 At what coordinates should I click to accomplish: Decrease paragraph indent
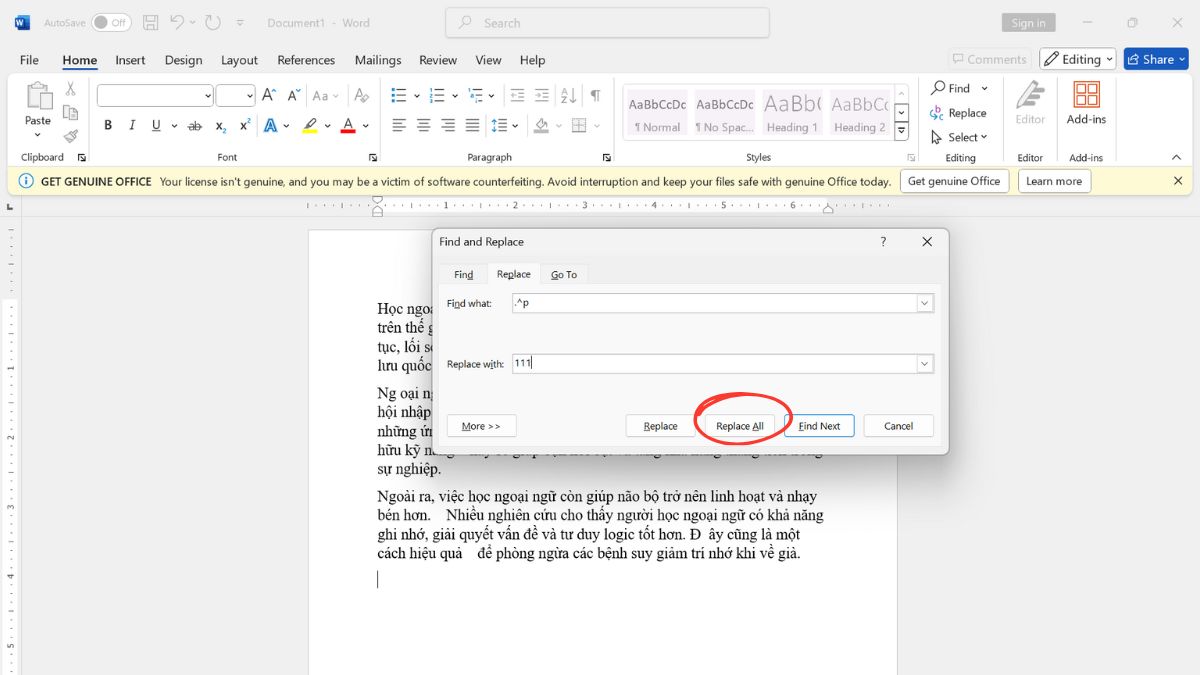click(x=517, y=96)
